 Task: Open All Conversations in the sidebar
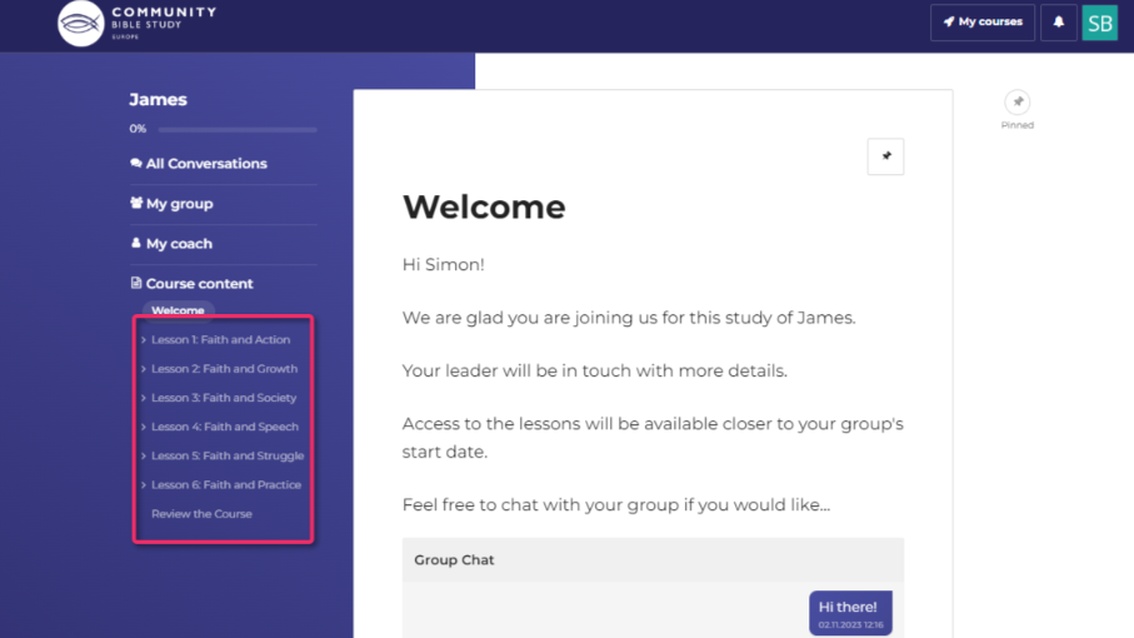click(x=198, y=163)
